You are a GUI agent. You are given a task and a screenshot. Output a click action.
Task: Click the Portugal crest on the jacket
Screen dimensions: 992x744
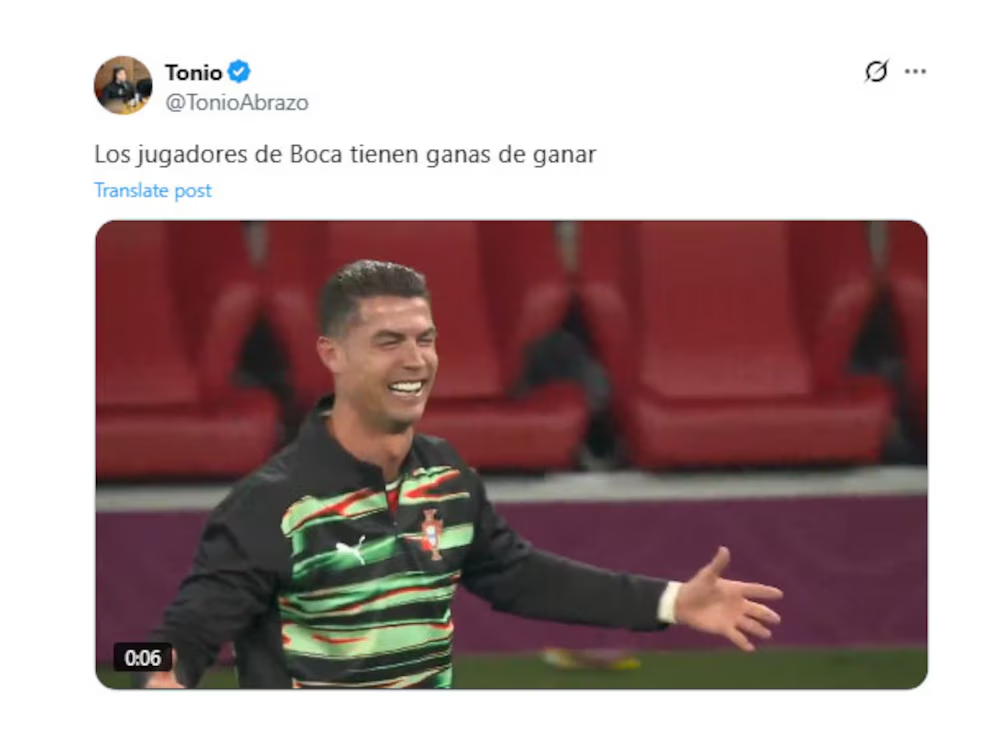(x=433, y=534)
